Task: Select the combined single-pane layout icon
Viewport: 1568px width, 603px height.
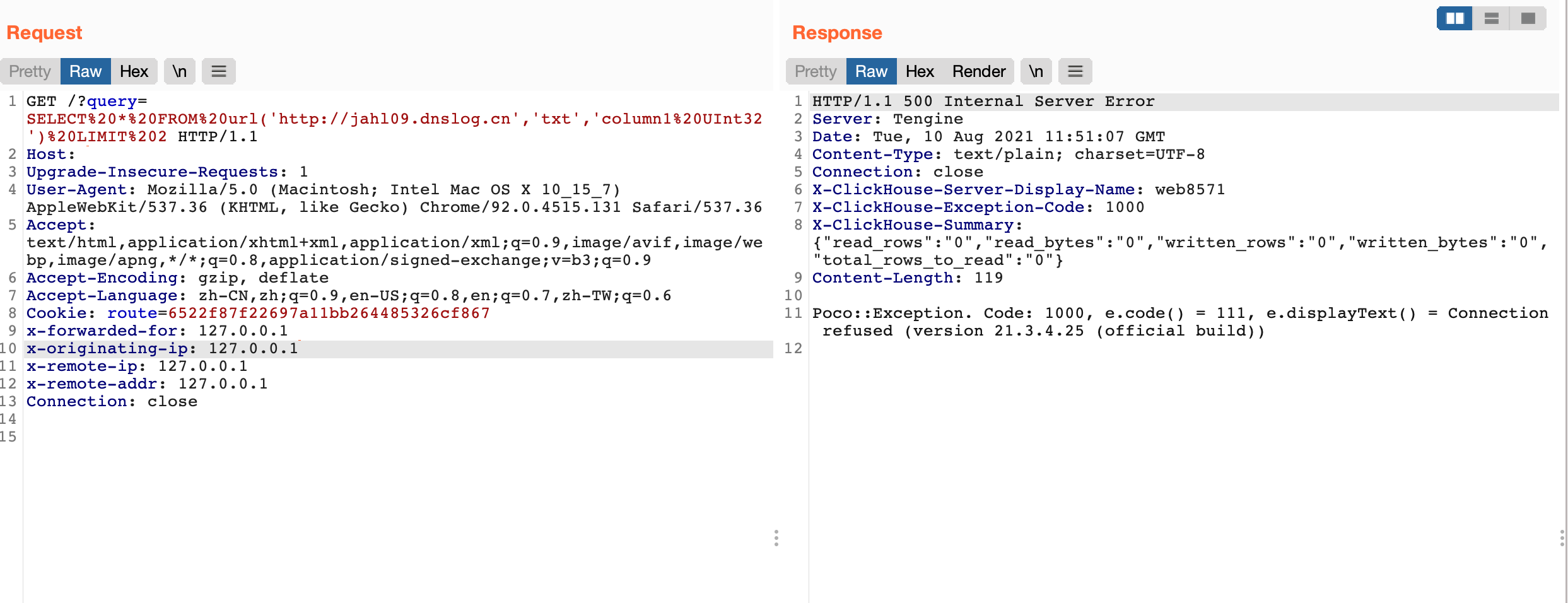Action: tap(1528, 18)
